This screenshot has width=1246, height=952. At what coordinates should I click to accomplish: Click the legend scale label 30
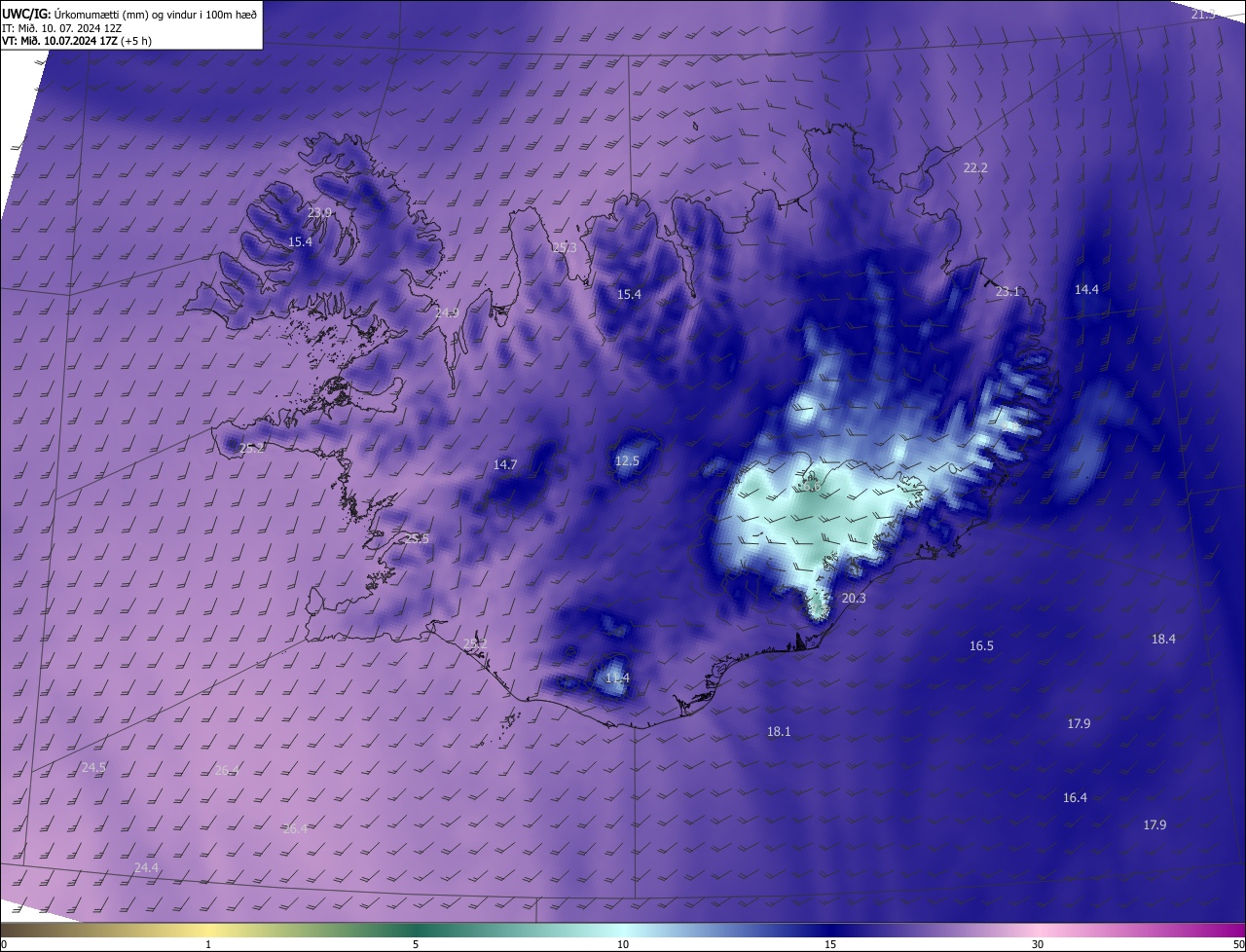(1038, 944)
